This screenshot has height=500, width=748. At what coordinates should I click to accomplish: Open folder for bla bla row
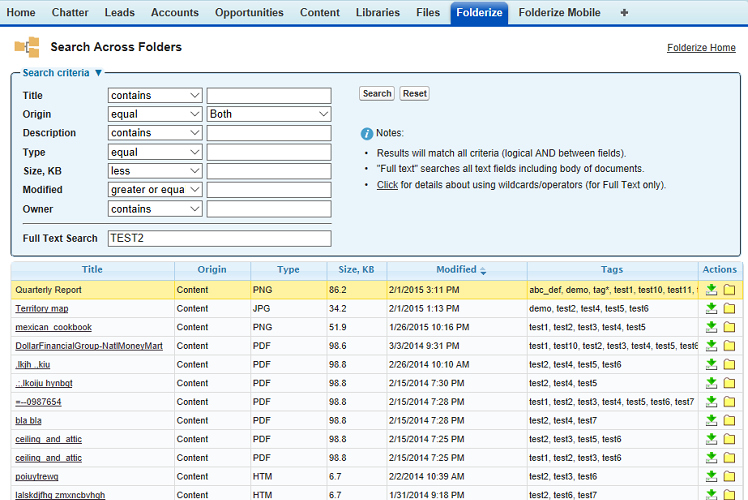(x=729, y=420)
